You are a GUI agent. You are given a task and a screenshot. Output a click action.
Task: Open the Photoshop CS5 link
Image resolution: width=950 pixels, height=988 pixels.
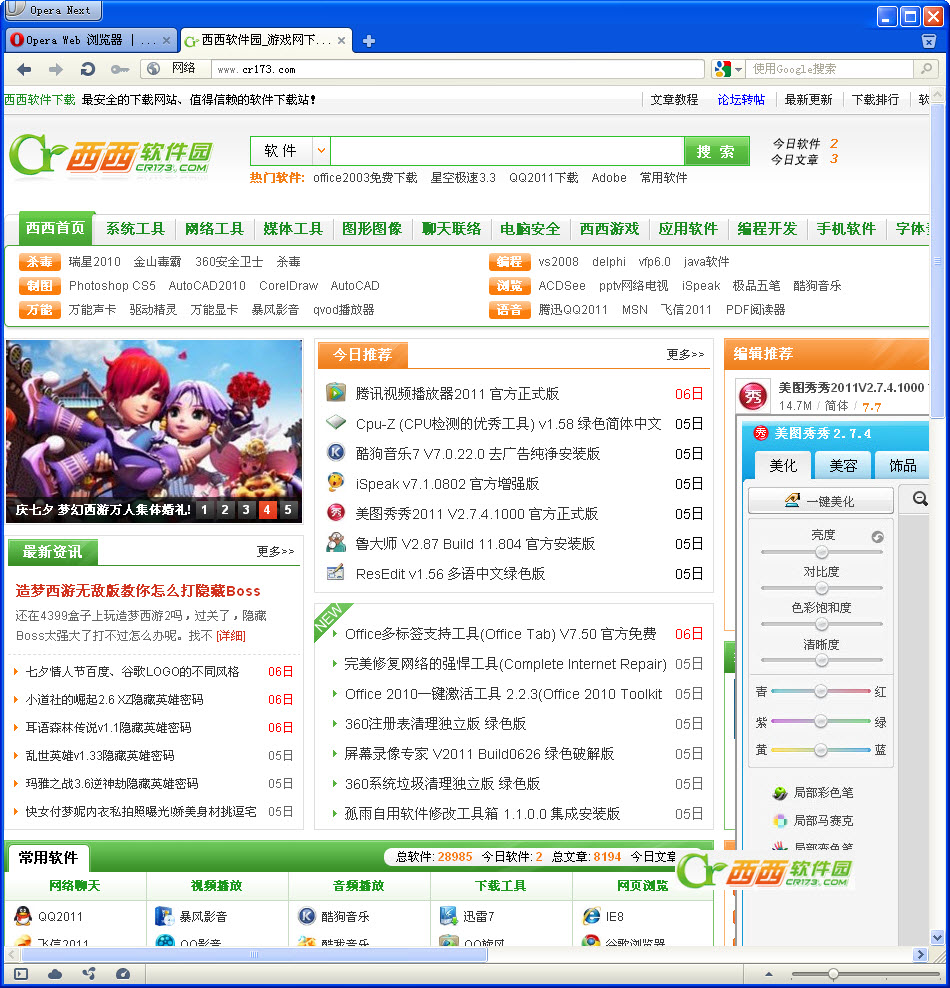(112, 285)
